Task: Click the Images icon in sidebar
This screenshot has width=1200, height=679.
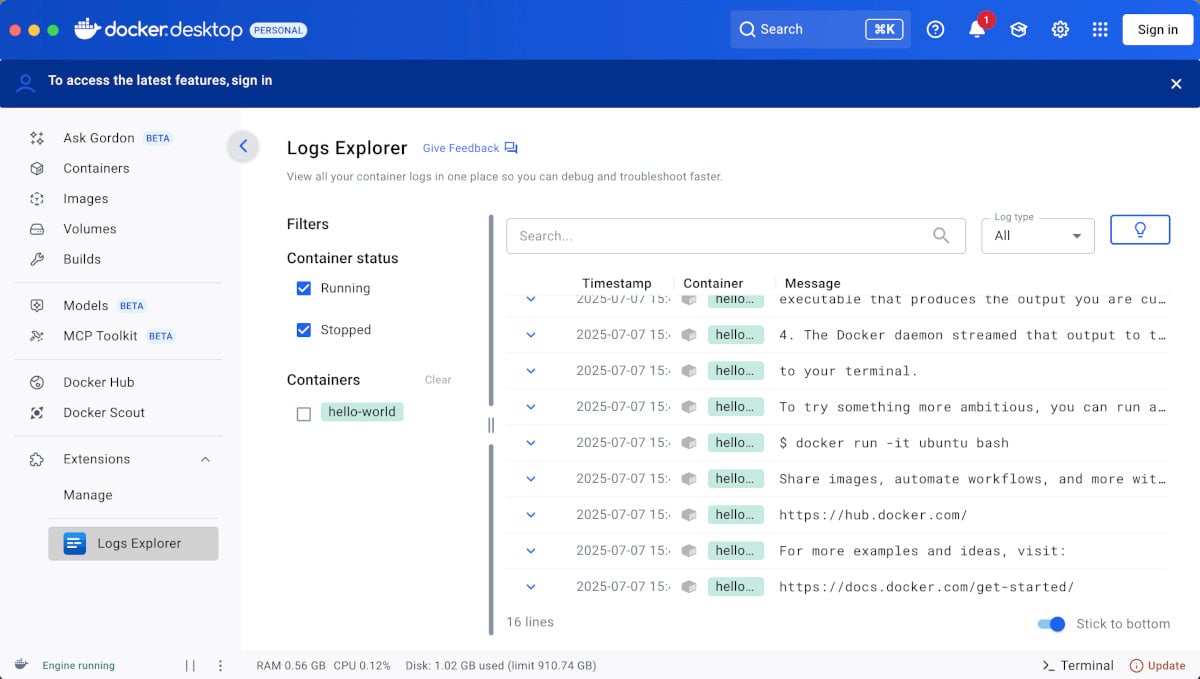Action: (x=37, y=198)
